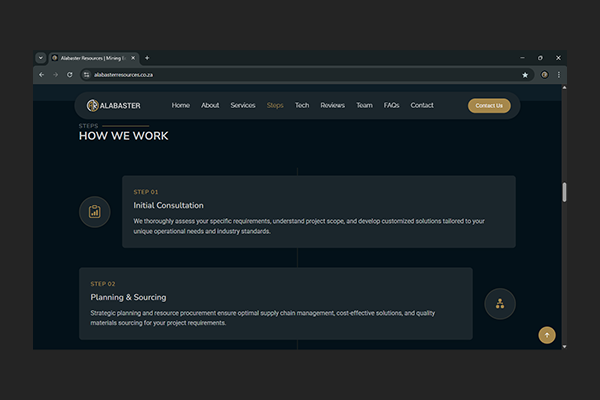Open the Chrome three-dot menu
The width and height of the screenshot is (600, 400).
(x=559, y=75)
